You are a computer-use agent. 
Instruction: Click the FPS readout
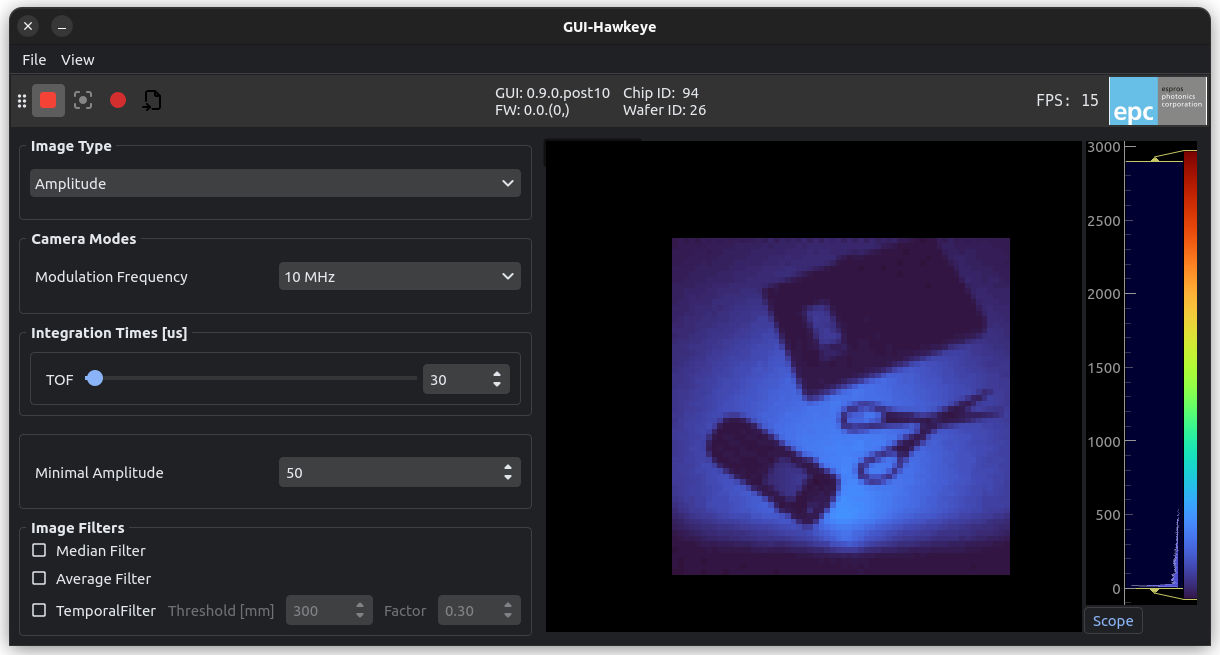coord(1068,100)
